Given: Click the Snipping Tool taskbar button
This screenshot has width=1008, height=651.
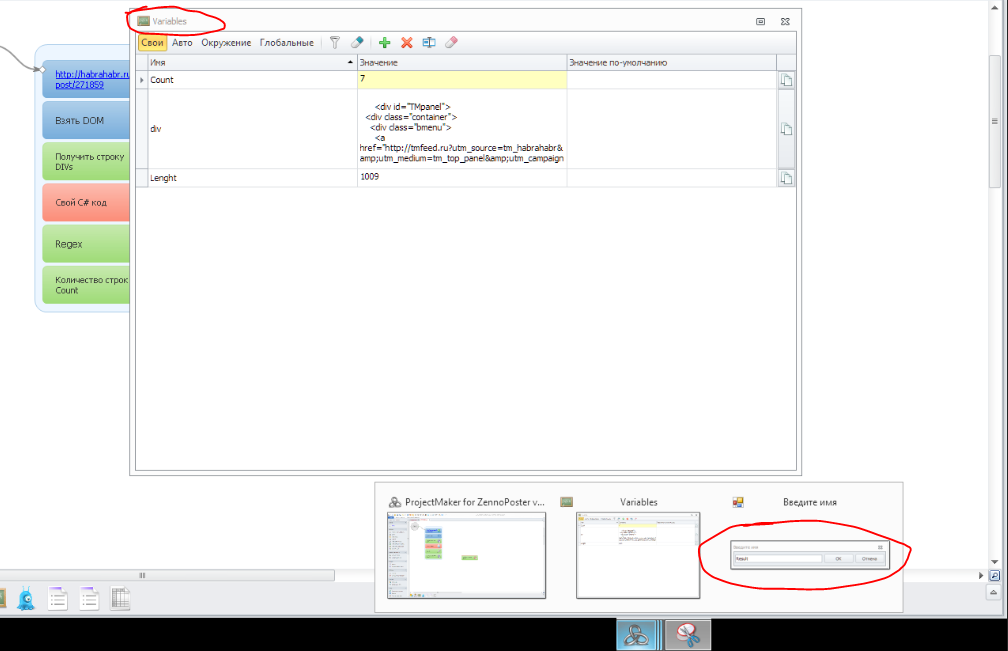Looking at the screenshot, I should 688,635.
